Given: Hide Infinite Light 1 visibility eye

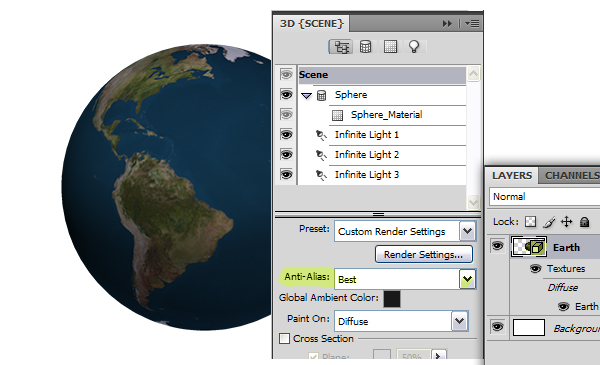Looking at the screenshot, I should [x=286, y=135].
